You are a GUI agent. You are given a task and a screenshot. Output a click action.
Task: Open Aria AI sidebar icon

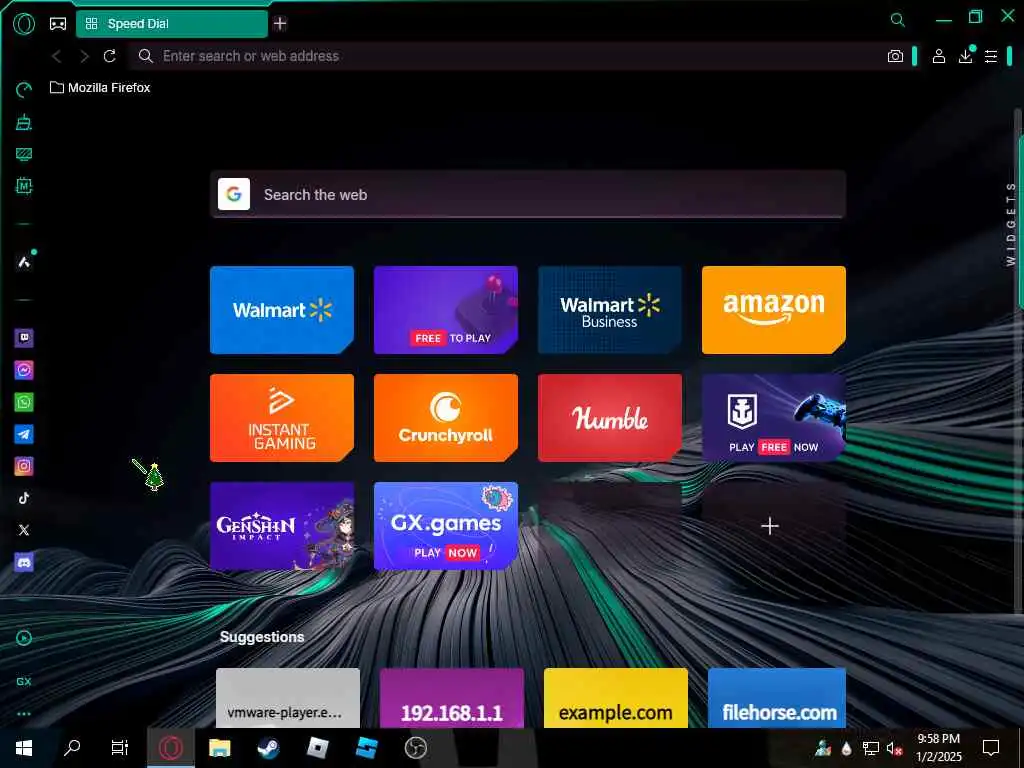(x=24, y=262)
